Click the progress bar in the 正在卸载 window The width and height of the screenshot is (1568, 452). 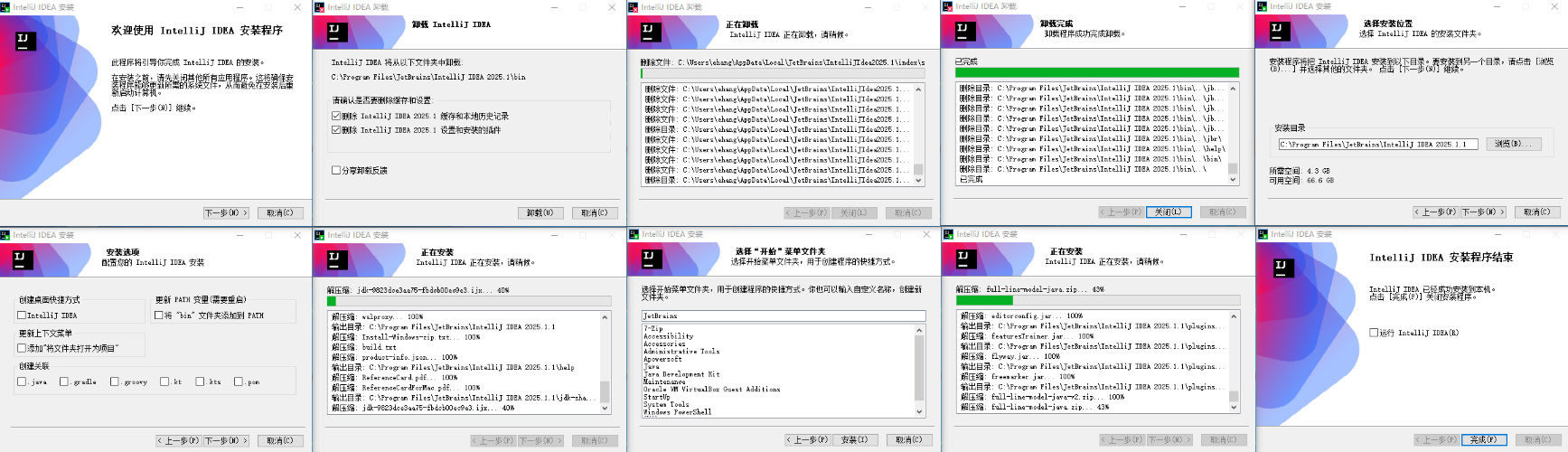pos(783,73)
